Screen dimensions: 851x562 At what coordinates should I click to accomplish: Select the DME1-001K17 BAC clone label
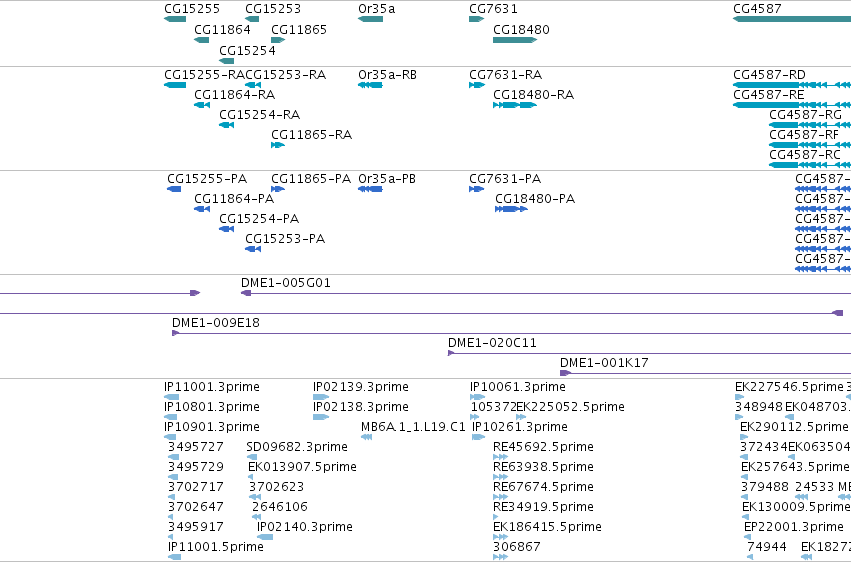[x=604, y=362]
